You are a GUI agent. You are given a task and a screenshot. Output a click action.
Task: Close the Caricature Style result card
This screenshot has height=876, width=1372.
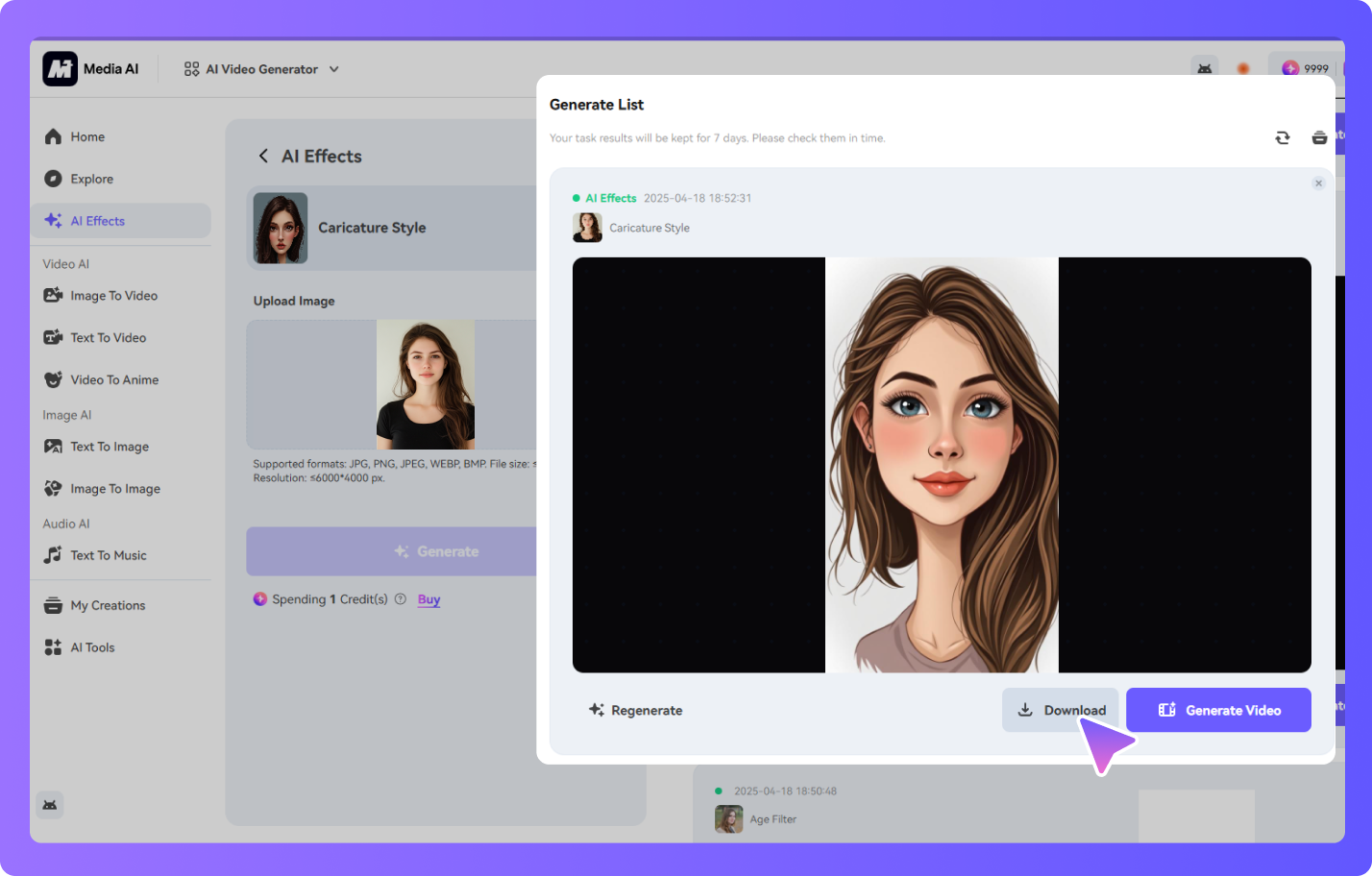pos(1318,183)
